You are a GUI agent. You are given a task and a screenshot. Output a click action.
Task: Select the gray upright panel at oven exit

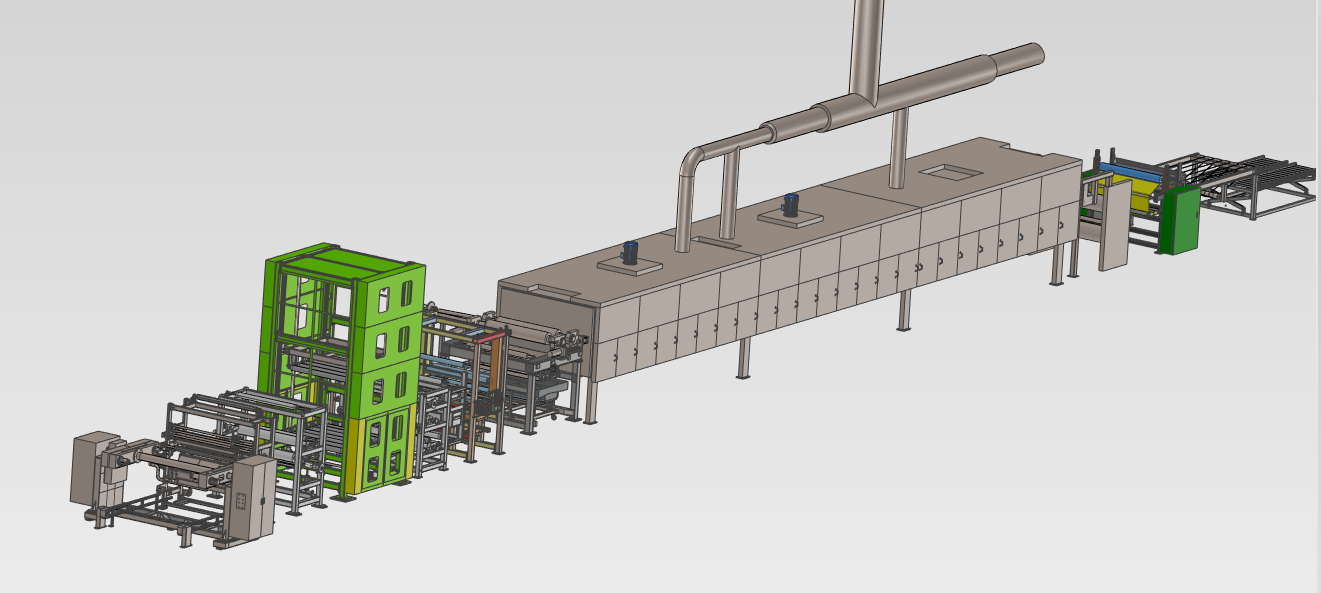point(1114,225)
